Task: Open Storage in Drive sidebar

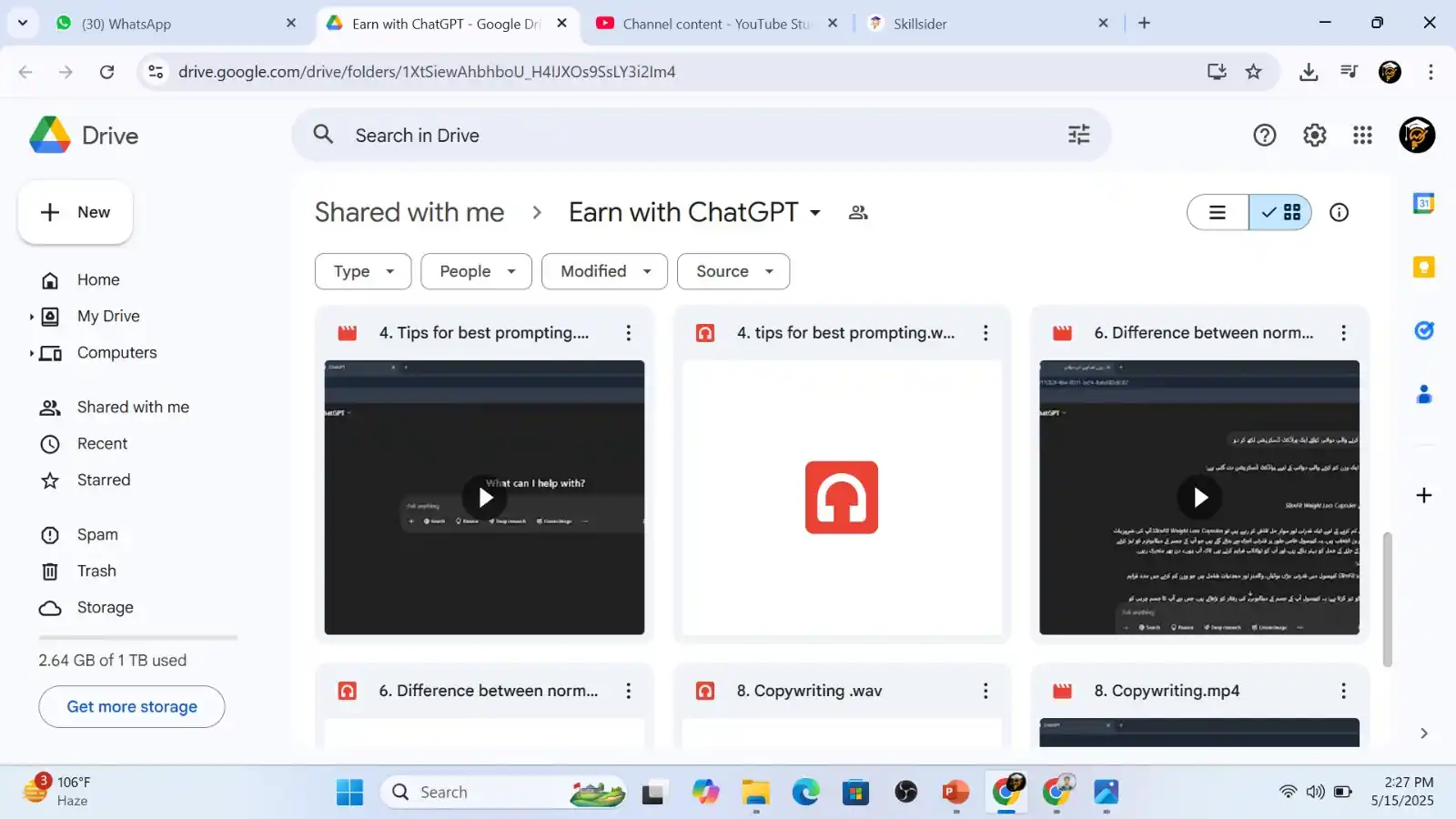Action: click(105, 608)
